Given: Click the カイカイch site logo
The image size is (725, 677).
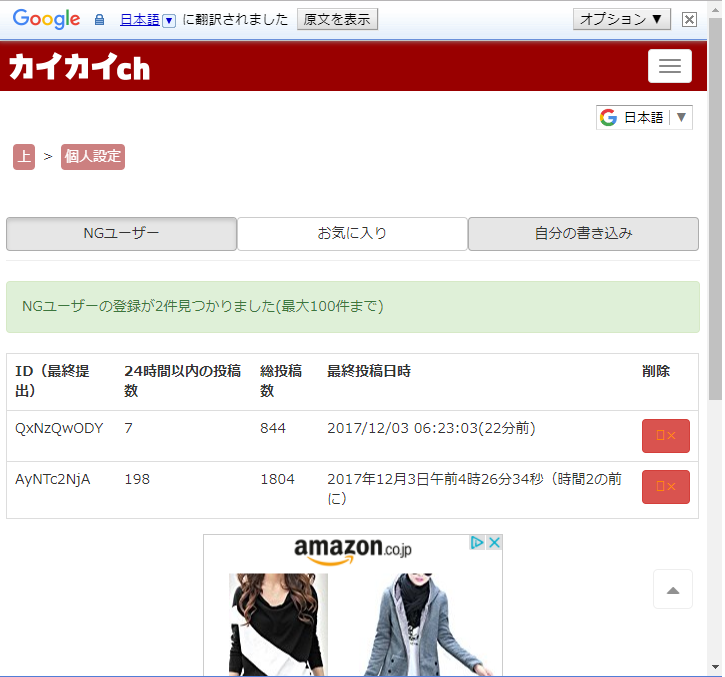Looking at the screenshot, I should tap(79, 67).
